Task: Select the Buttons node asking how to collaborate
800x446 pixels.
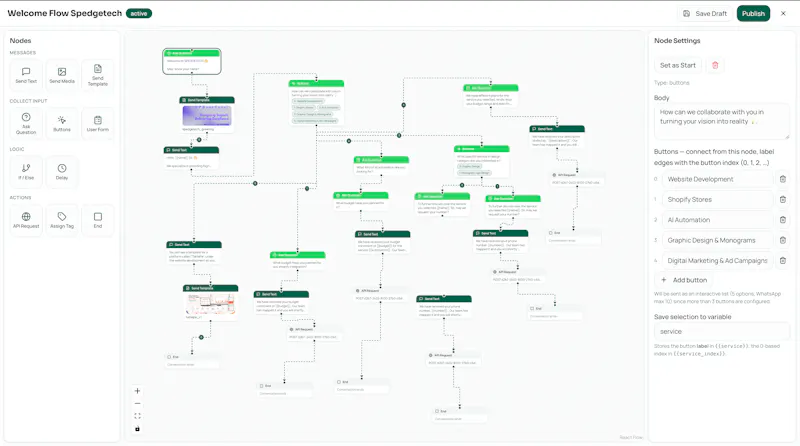Action: pyautogui.click(x=316, y=102)
